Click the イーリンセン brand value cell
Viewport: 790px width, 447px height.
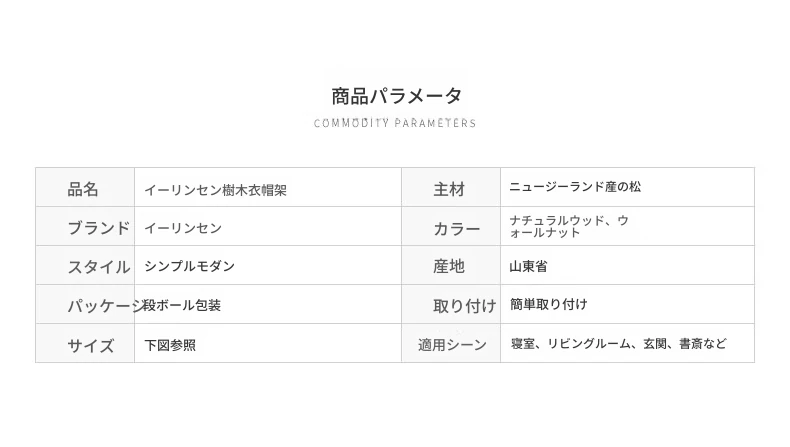click(x=268, y=226)
